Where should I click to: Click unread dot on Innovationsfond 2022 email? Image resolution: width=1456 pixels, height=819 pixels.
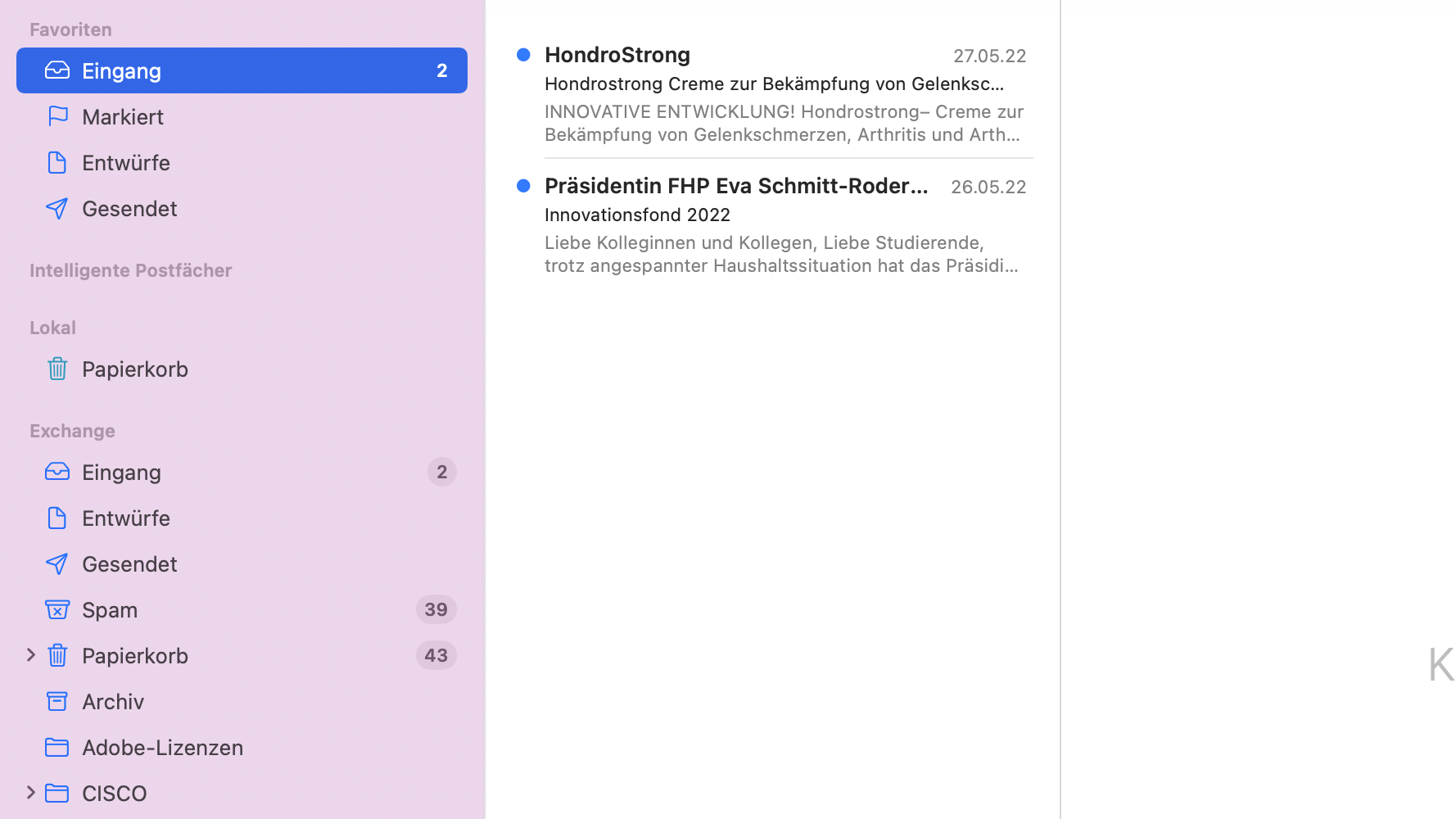pos(524,186)
